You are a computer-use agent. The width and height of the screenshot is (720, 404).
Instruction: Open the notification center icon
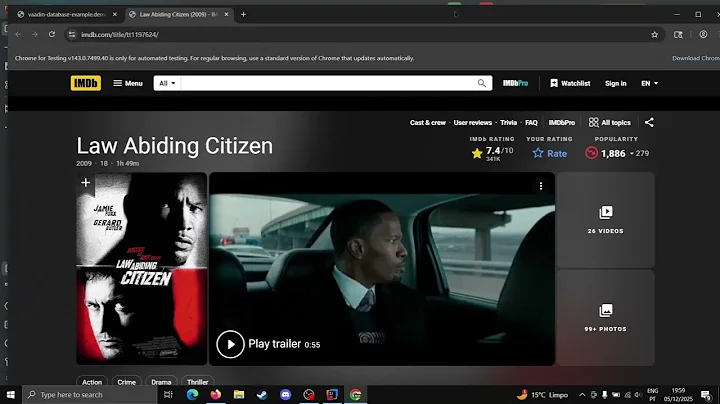click(706, 395)
